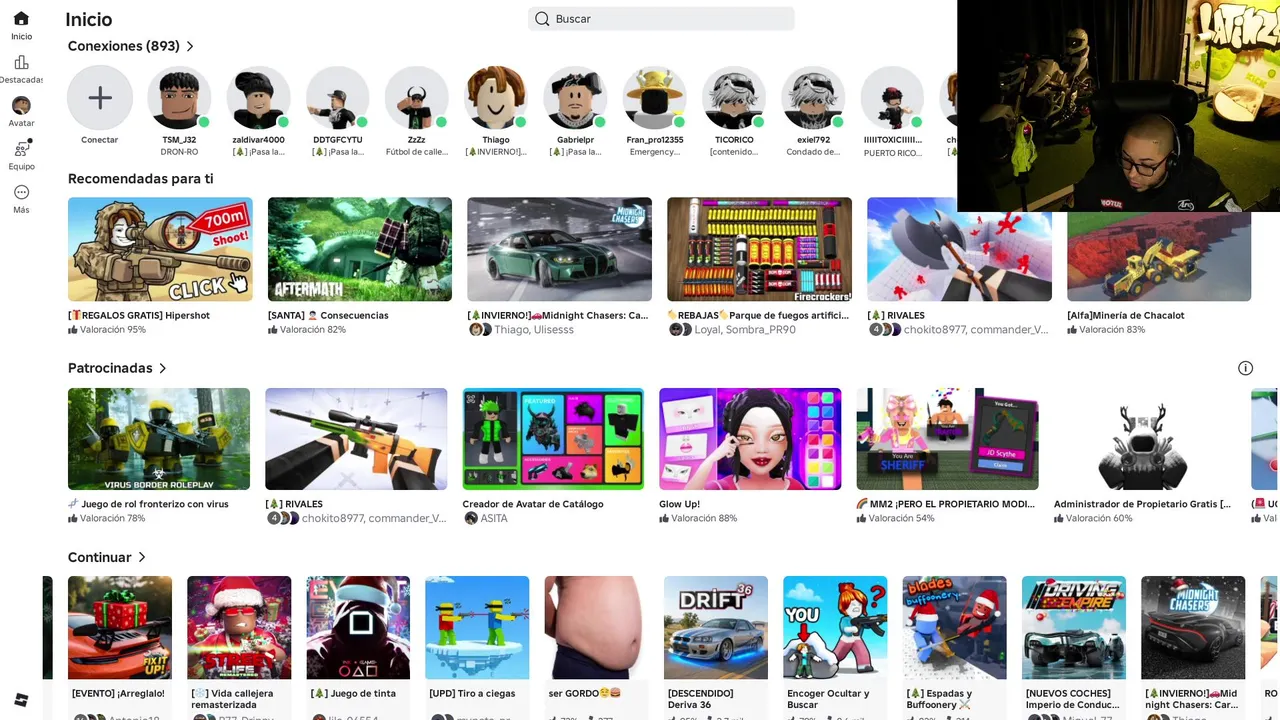Open Espadas y Buffoonery thumbnail
Image resolution: width=1280 pixels, height=720 pixels.
954,628
